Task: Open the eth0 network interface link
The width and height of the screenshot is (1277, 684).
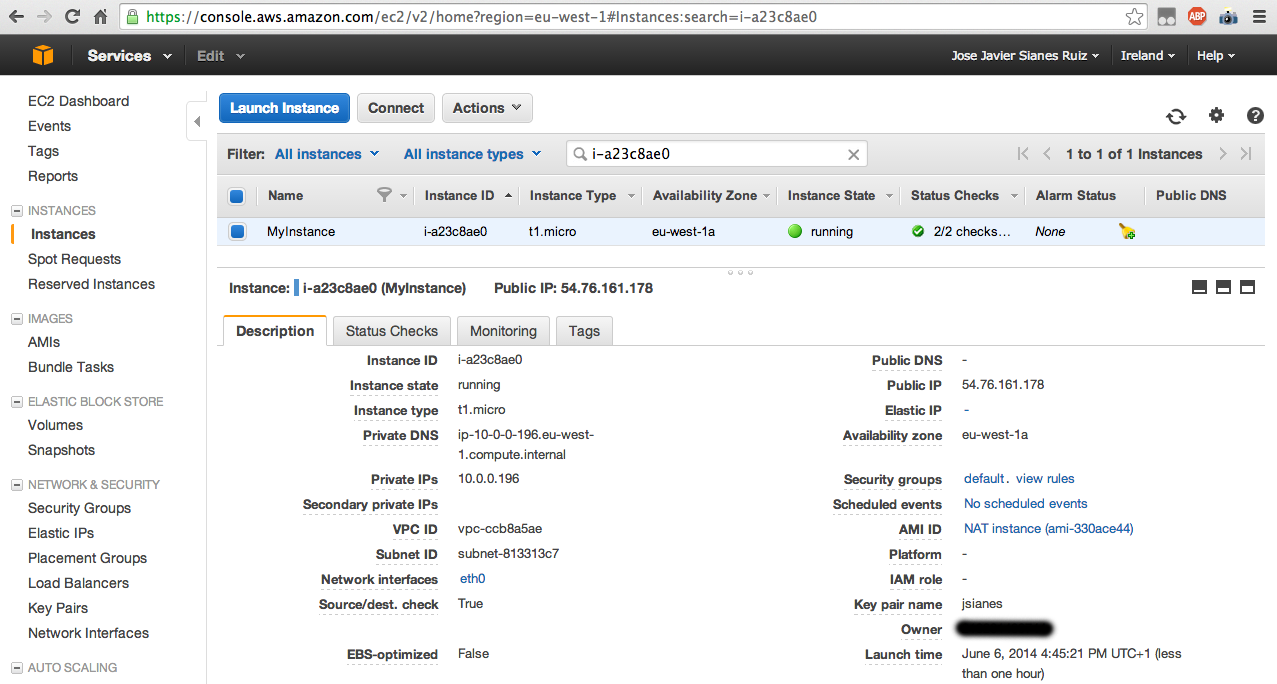Action: click(x=472, y=579)
